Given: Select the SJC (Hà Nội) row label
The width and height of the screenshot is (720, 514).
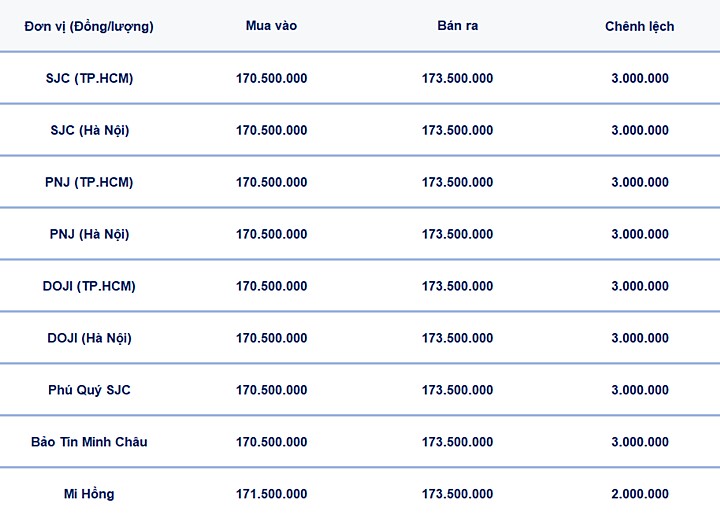Looking at the screenshot, I should pos(89,130).
